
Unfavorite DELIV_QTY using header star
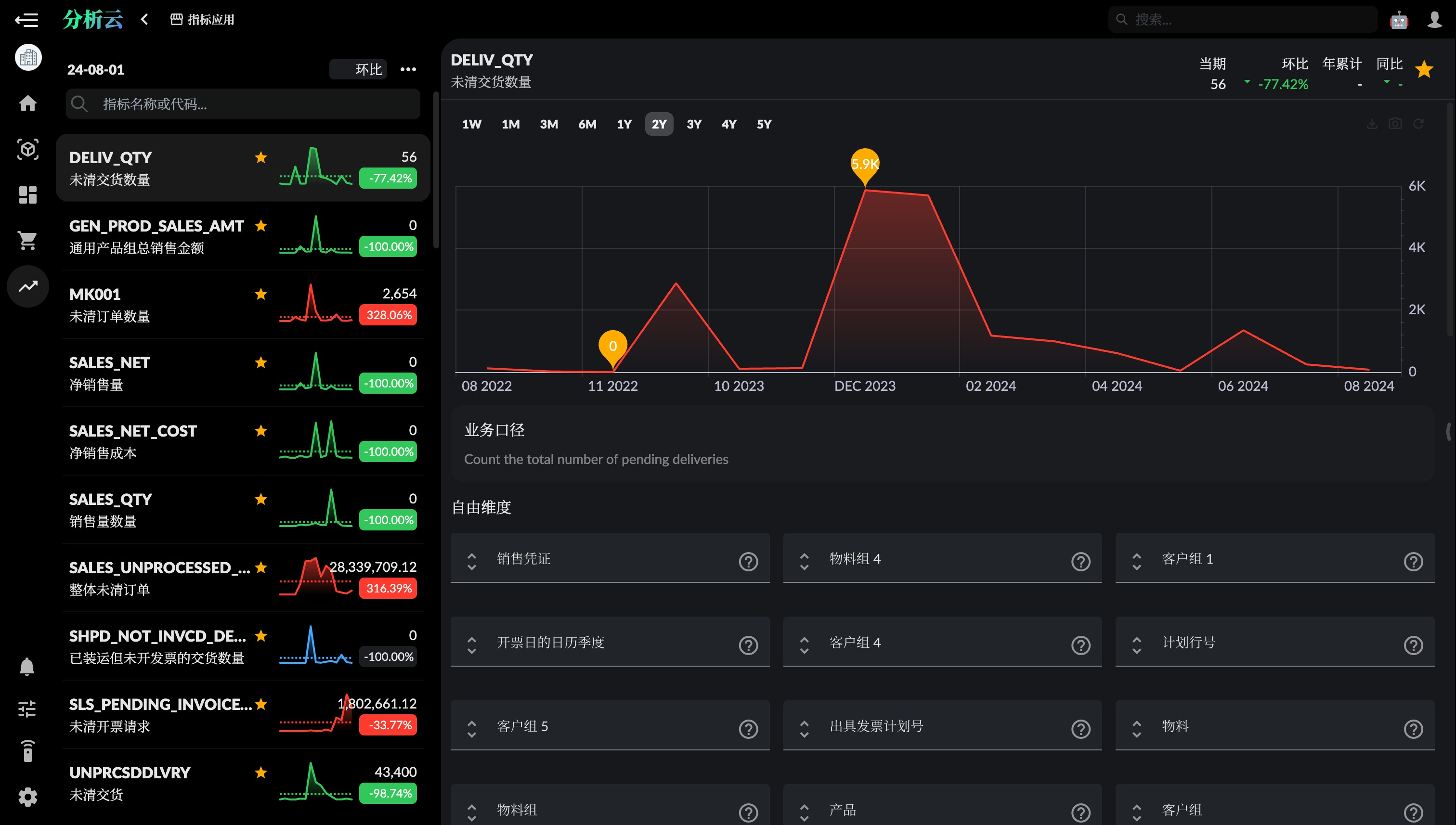click(x=1424, y=70)
